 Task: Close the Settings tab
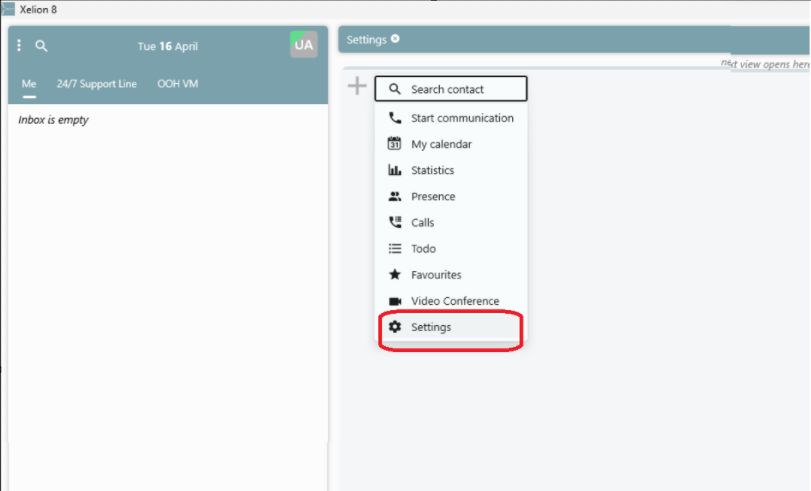coord(395,39)
